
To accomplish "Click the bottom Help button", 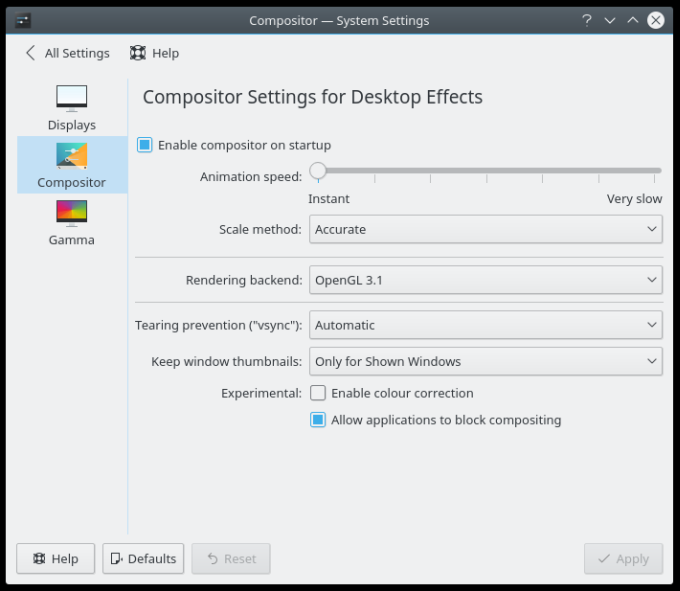I will [56, 558].
